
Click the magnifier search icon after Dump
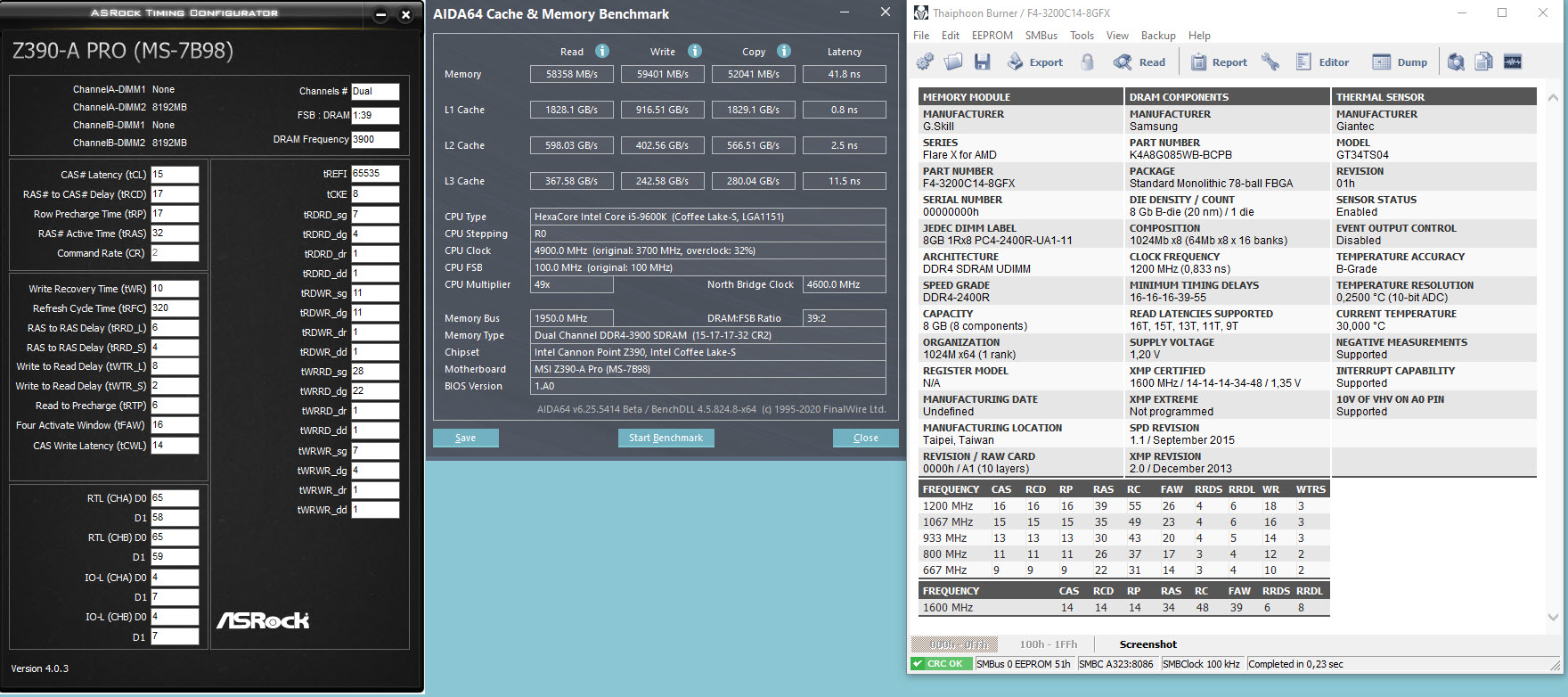tap(1456, 61)
